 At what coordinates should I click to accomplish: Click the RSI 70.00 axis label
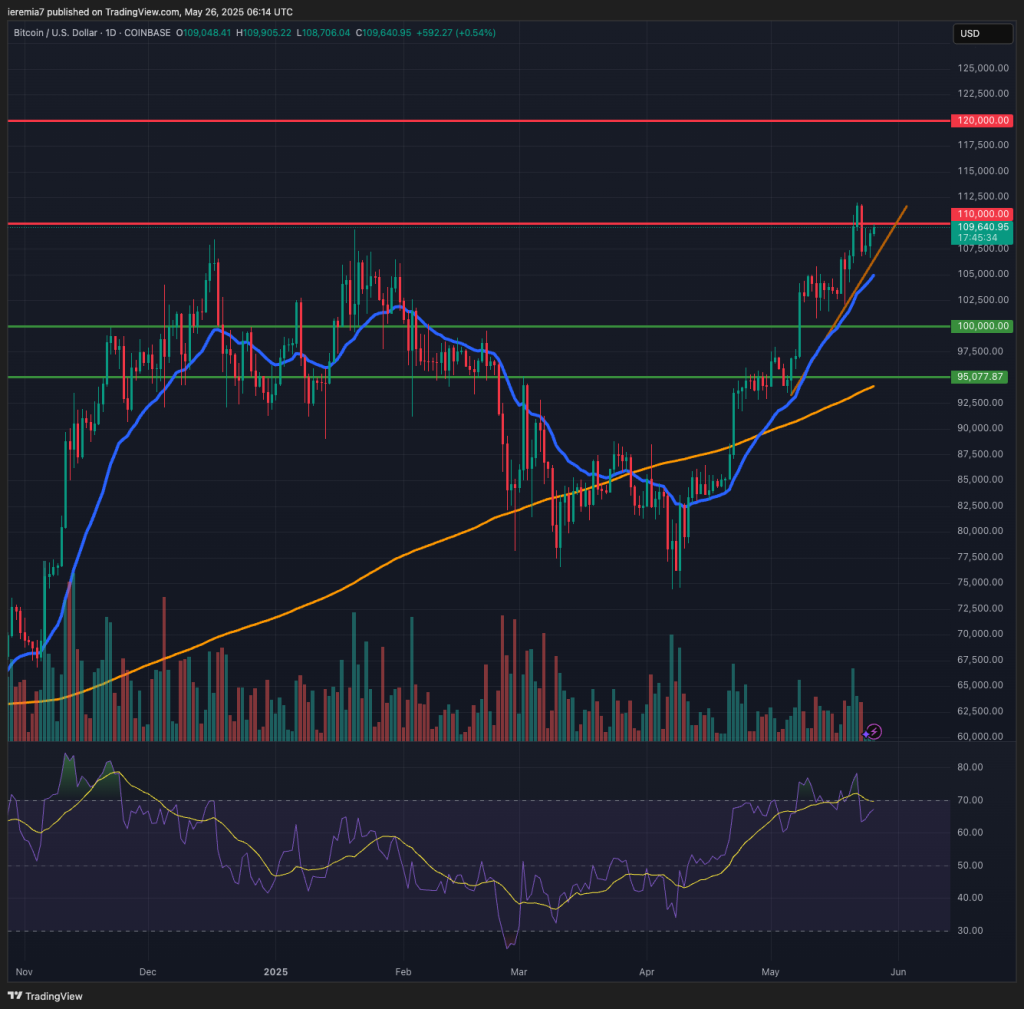(970, 800)
